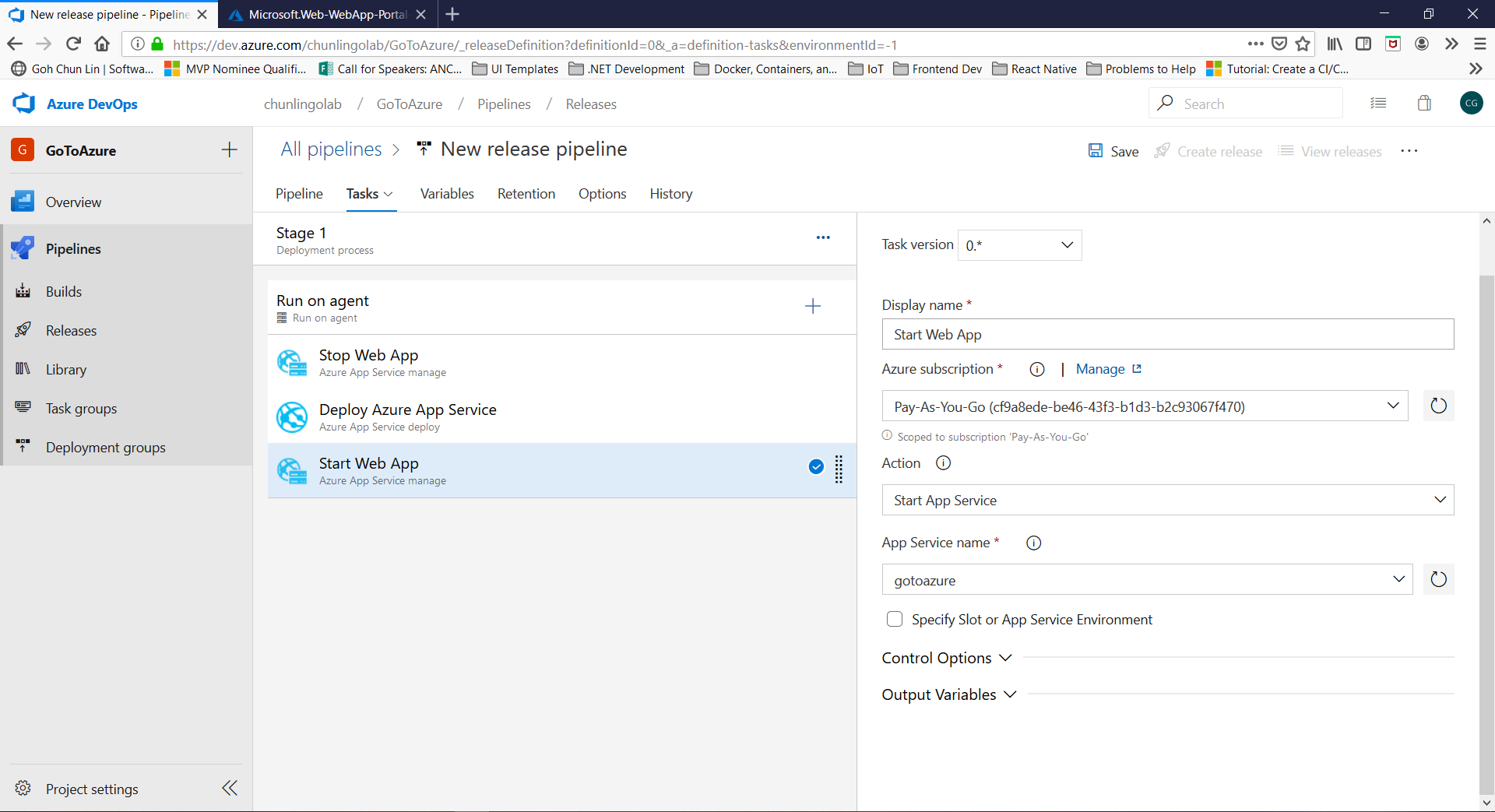The height and width of the screenshot is (812, 1495).
Task: Switch to the Options tab
Action: pyautogui.click(x=602, y=194)
